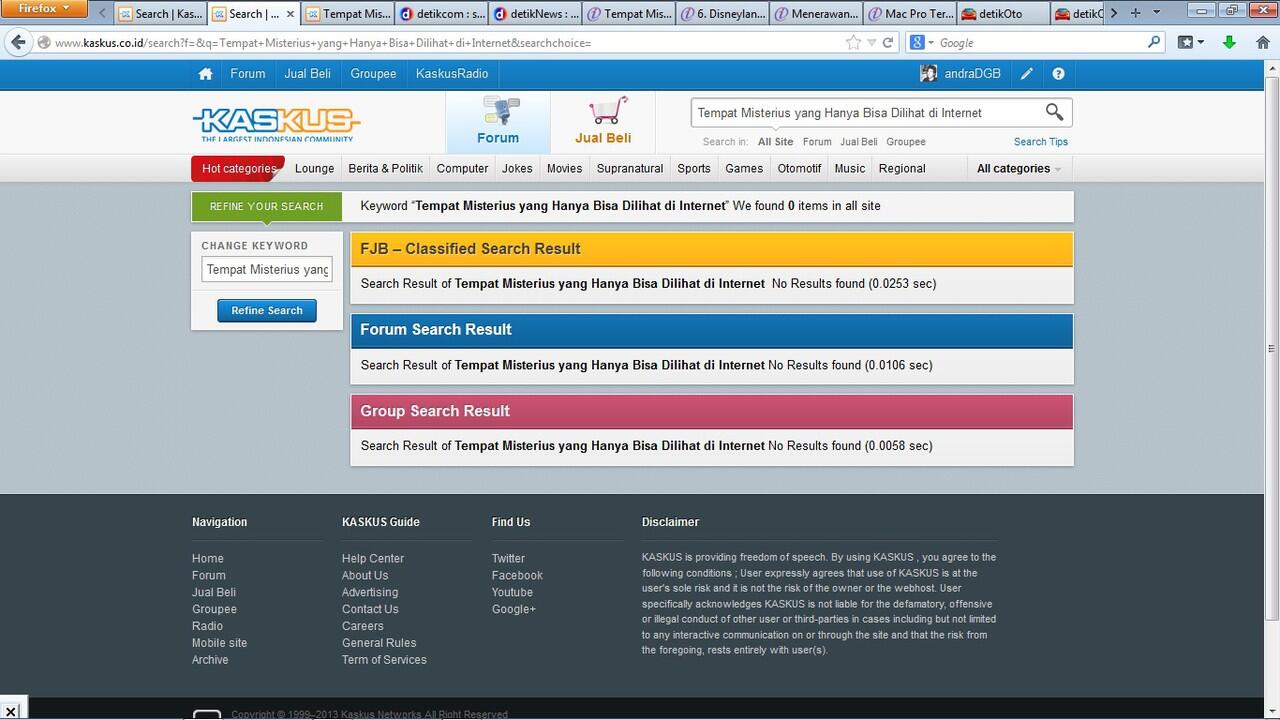Open the Firefox menu button

click(44, 9)
